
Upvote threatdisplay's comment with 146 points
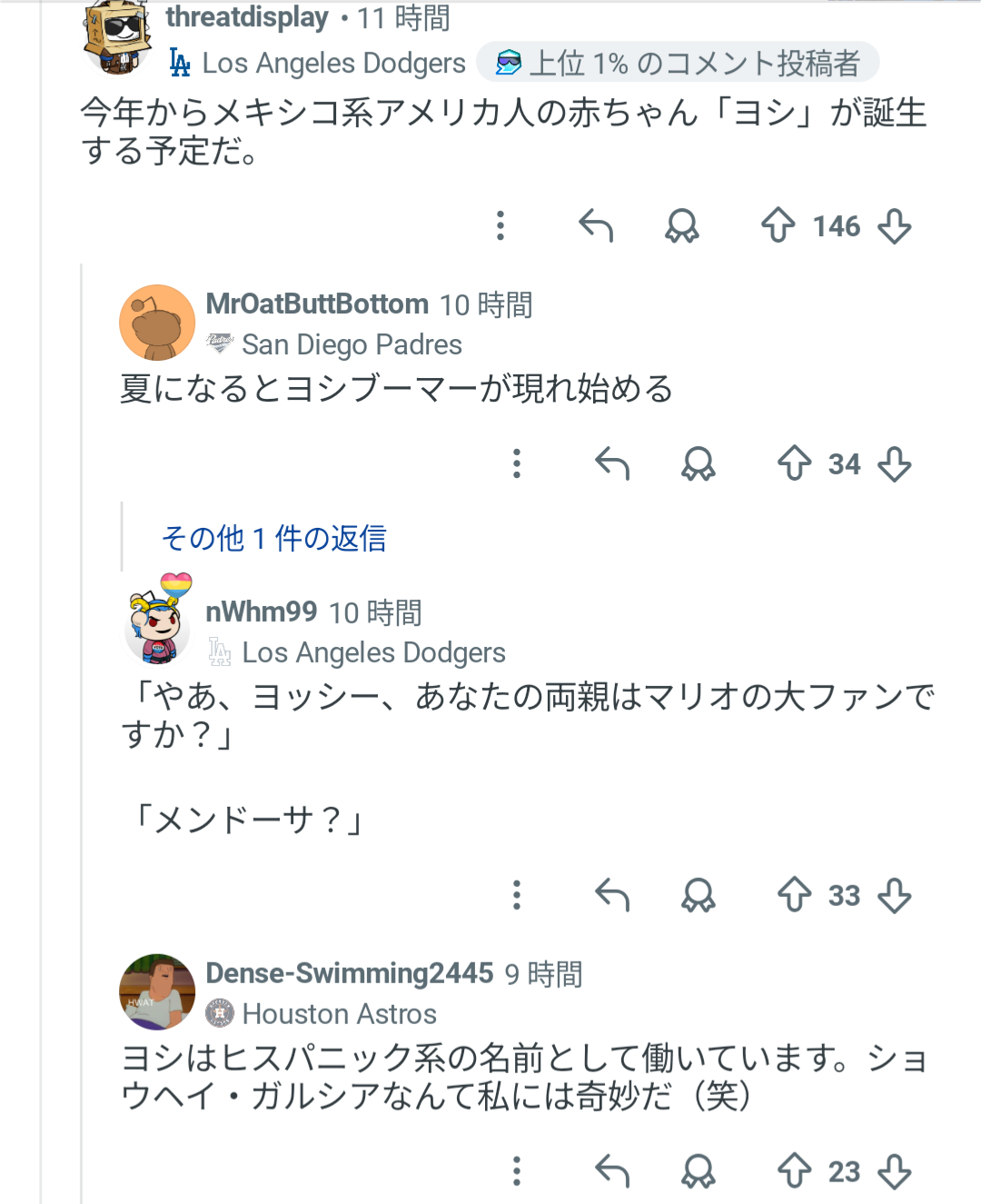point(778,225)
